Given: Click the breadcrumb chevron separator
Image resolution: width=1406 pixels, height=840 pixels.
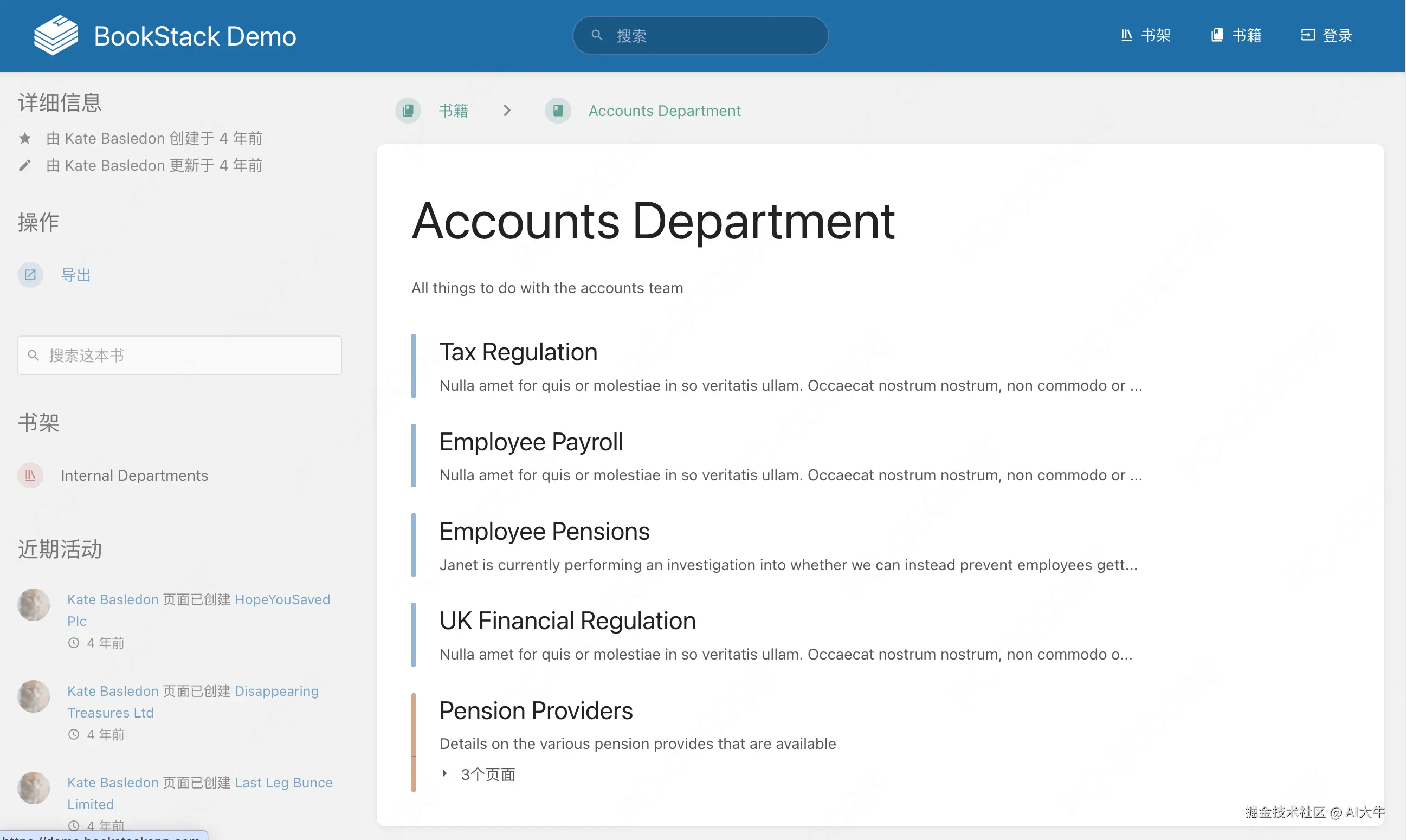Looking at the screenshot, I should pos(507,111).
